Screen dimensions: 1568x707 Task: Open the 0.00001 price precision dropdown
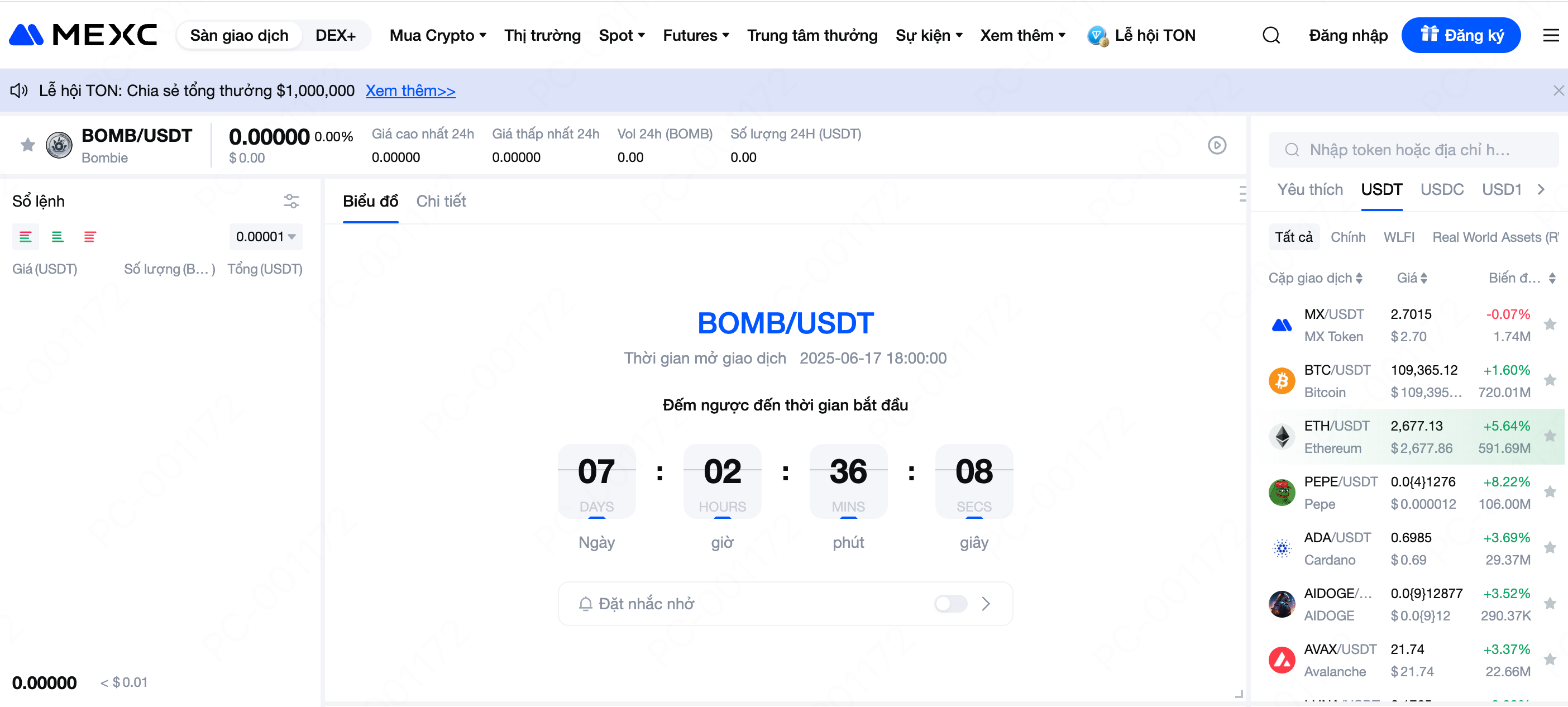pos(265,237)
